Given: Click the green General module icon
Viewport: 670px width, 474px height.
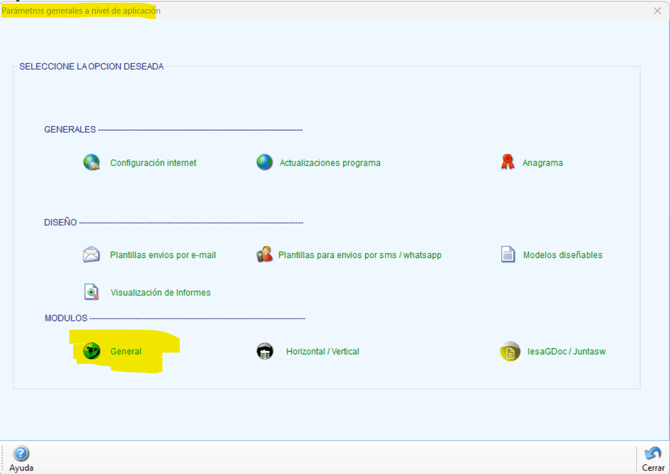Looking at the screenshot, I should pyautogui.click(x=91, y=351).
